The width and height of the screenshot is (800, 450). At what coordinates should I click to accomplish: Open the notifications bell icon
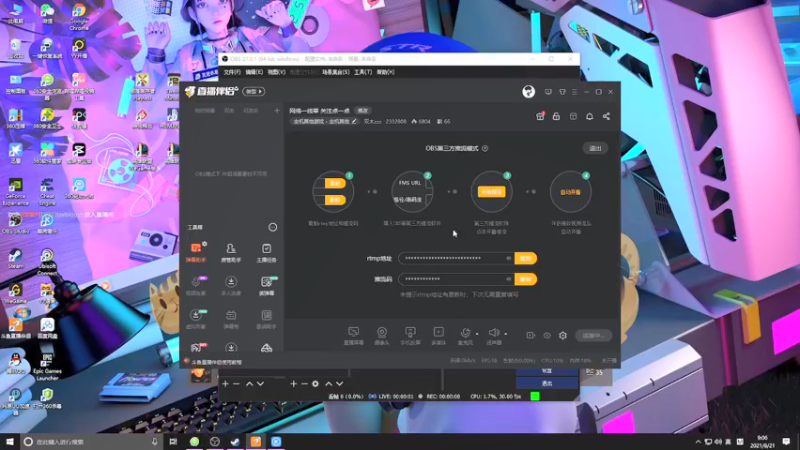[589, 116]
